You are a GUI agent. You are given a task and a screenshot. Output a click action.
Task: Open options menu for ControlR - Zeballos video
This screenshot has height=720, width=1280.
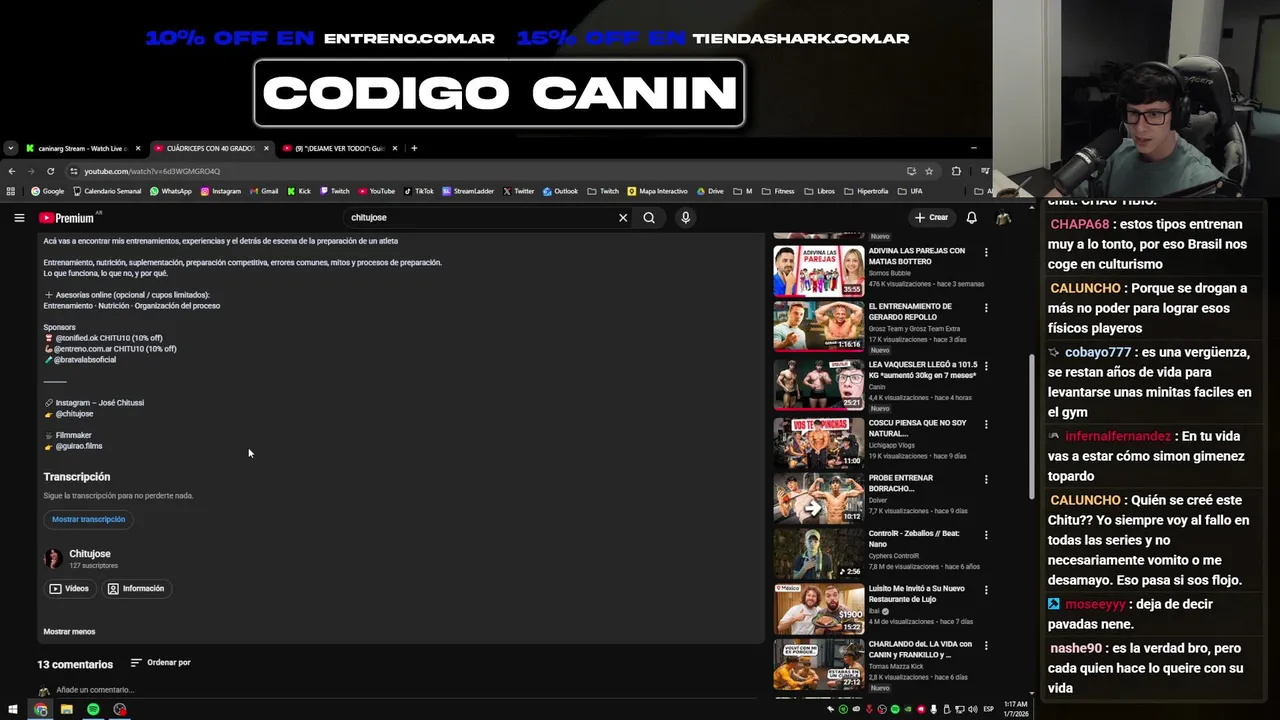[986, 535]
